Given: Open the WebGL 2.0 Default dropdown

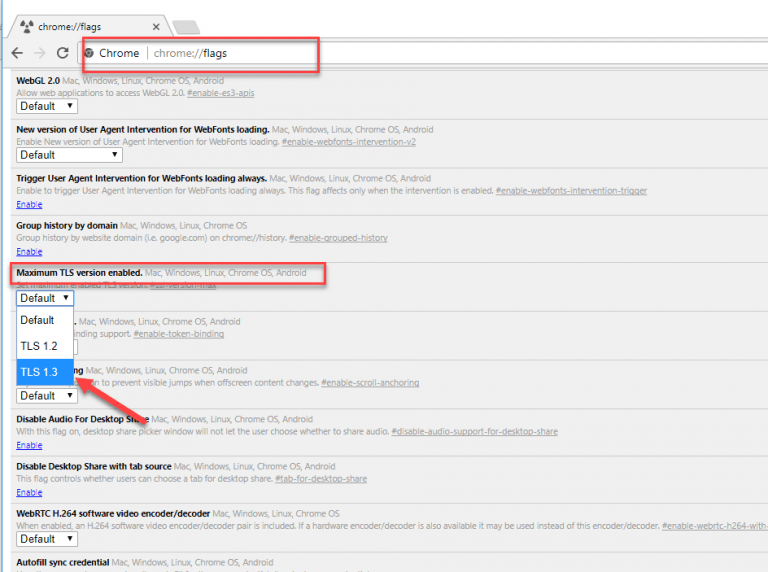Looking at the screenshot, I should click(x=47, y=106).
